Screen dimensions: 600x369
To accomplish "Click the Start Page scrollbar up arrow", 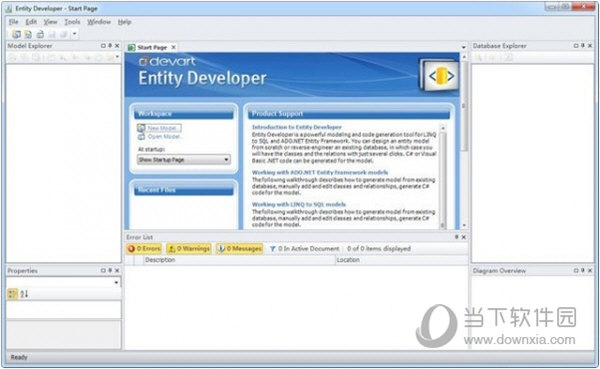I will [464, 57].
